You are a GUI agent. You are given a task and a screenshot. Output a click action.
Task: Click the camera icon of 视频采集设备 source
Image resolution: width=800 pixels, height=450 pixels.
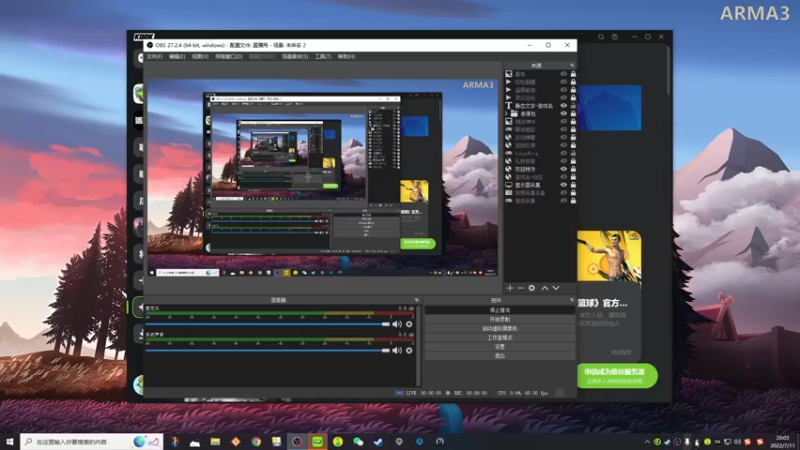pos(509,193)
